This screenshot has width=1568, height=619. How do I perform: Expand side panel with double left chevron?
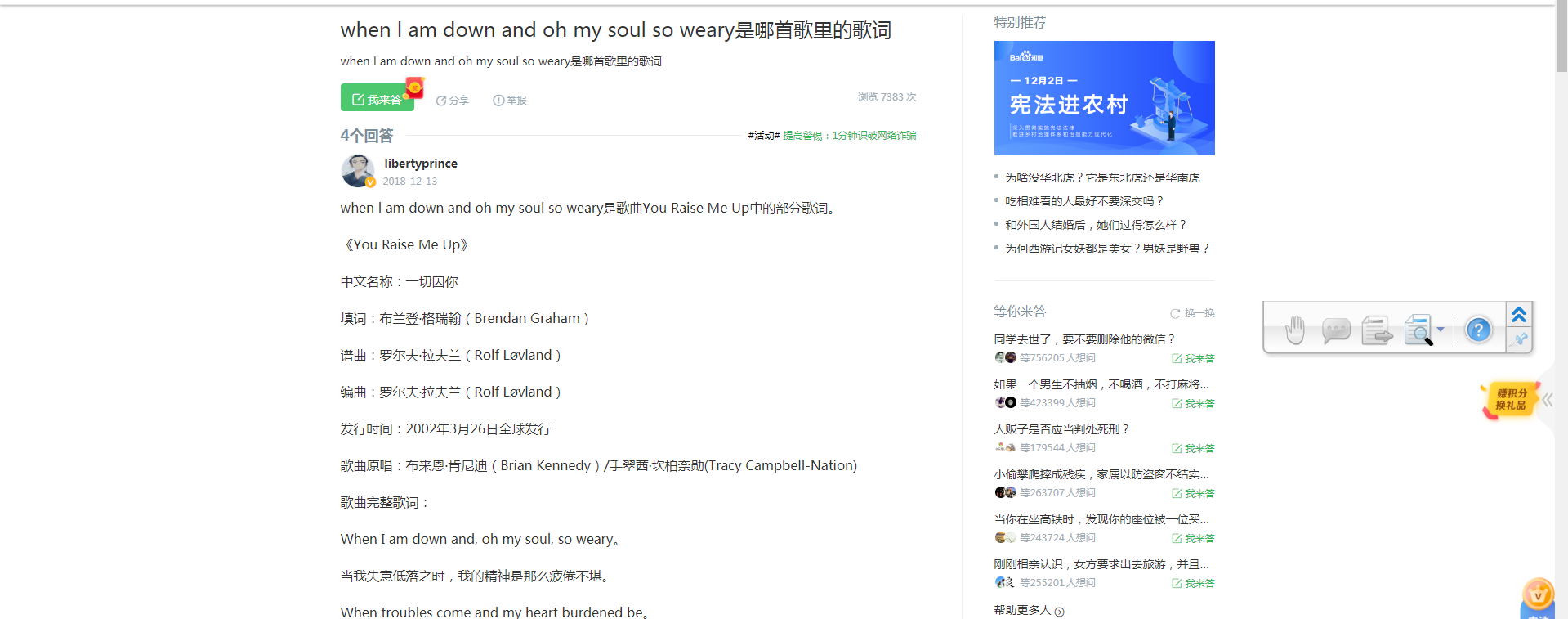1547,400
